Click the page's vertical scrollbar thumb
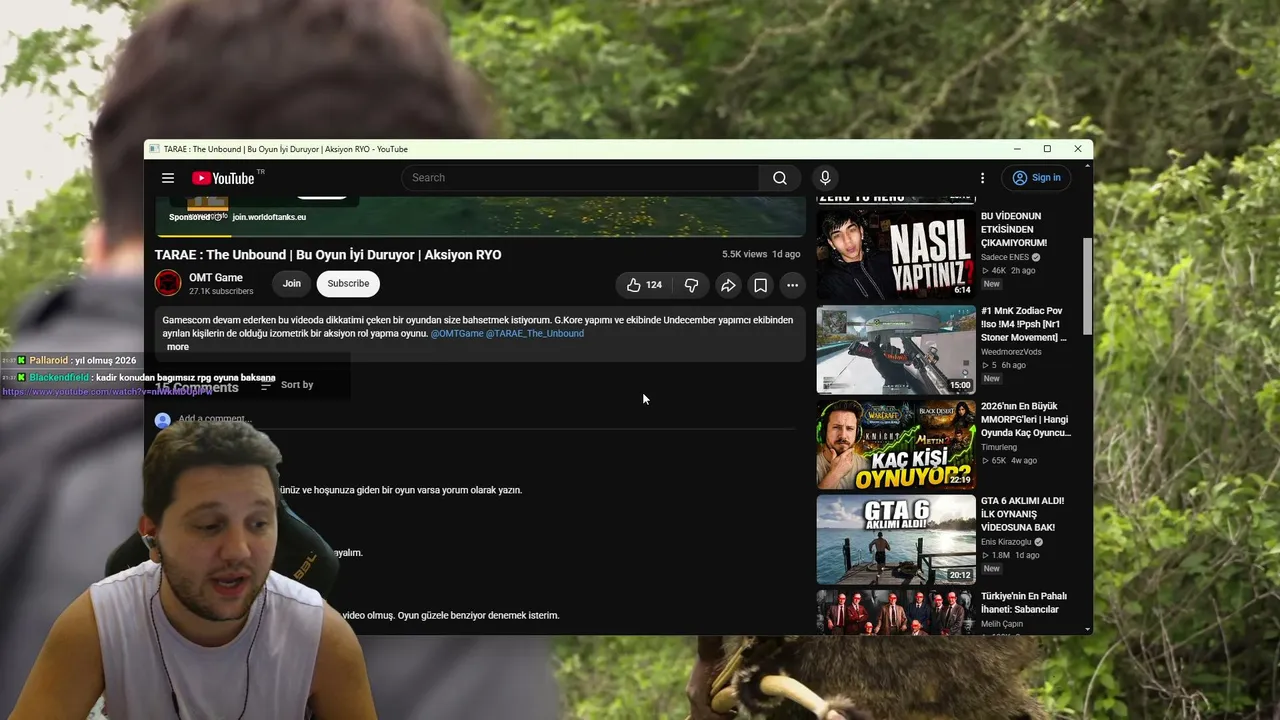Image resolution: width=1280 pixels, height=720 pixels. click(1087, 287)
